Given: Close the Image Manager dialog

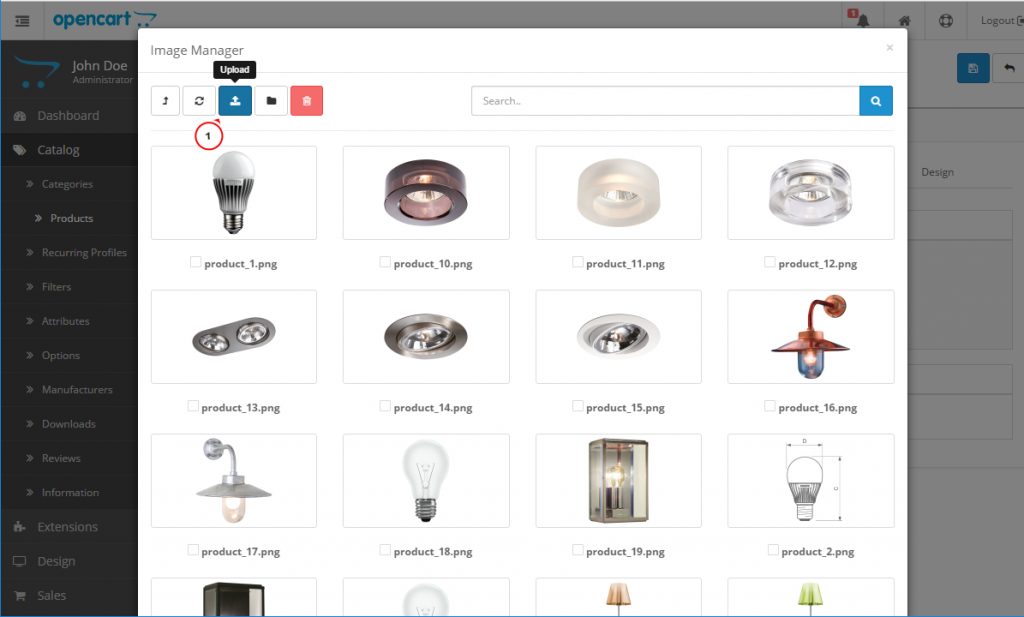Looking at the screenshot, I should click(x=889, y=48).
